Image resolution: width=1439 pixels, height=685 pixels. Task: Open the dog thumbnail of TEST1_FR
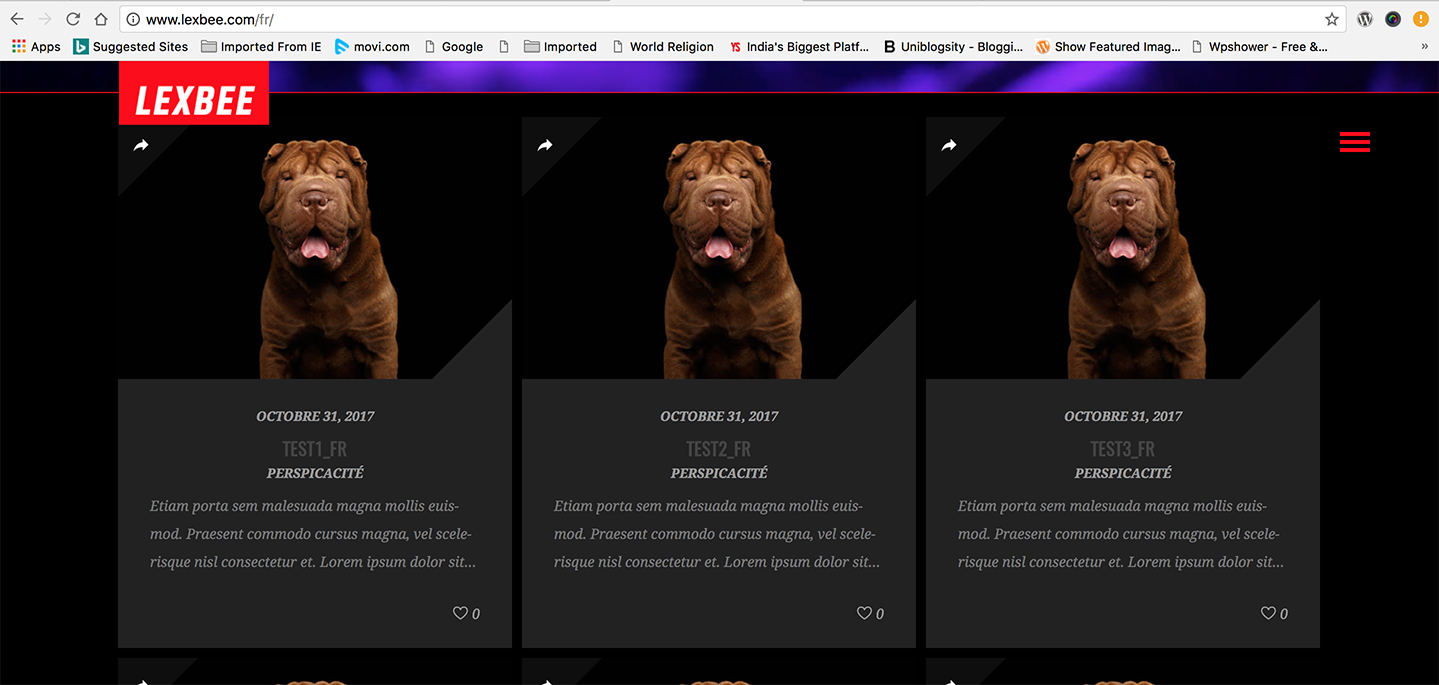tap(315, 248)
